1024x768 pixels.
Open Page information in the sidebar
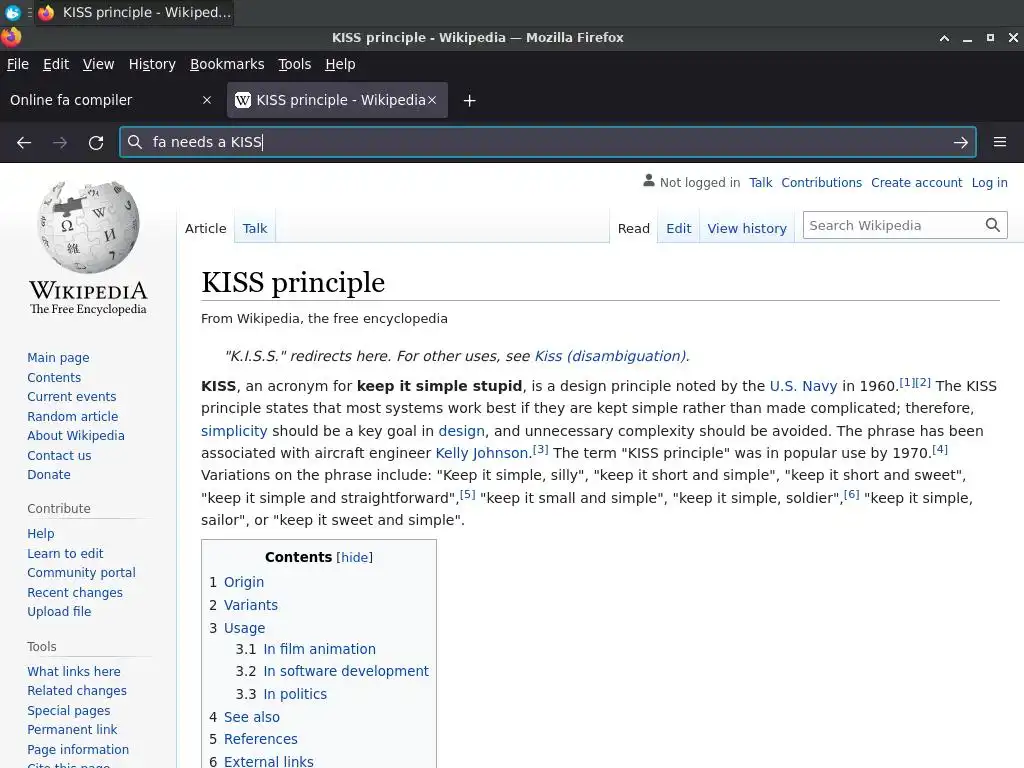click(78, 750)
